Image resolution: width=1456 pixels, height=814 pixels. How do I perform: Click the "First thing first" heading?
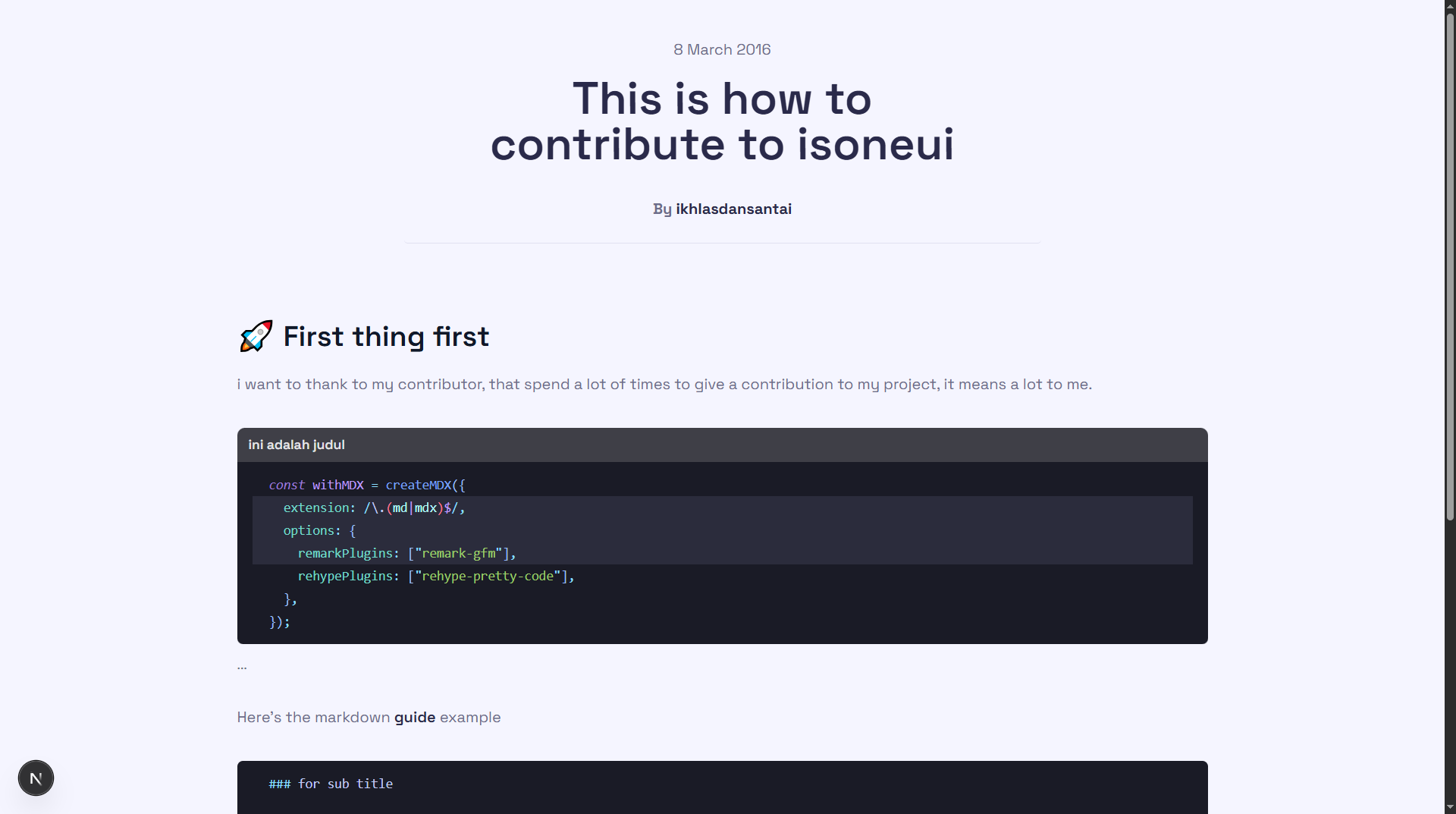386,336
